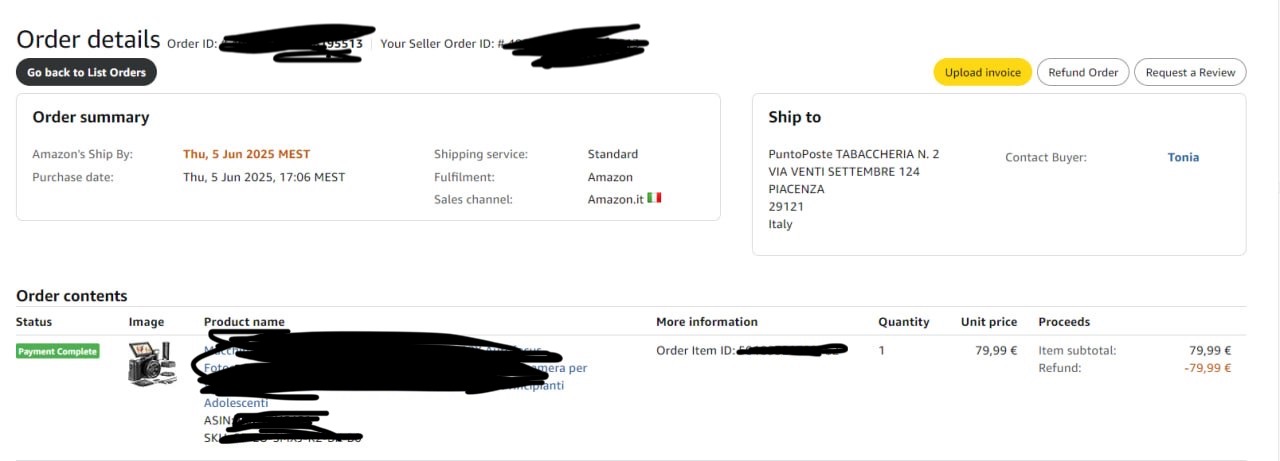Click the Unit price column header

click(989, 322)
